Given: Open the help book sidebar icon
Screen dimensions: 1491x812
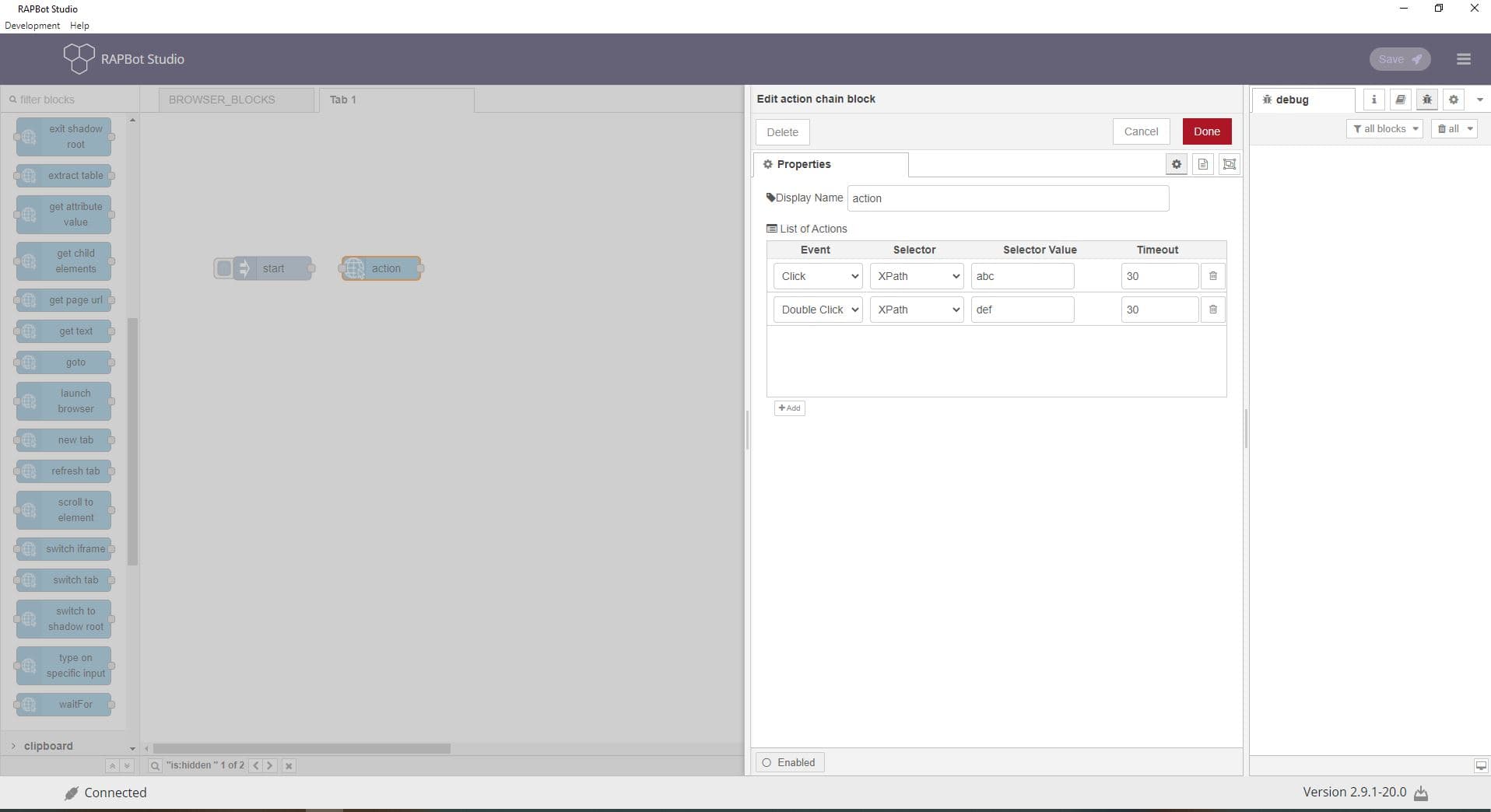Looking at the screenshot, I should [1400, 100].
